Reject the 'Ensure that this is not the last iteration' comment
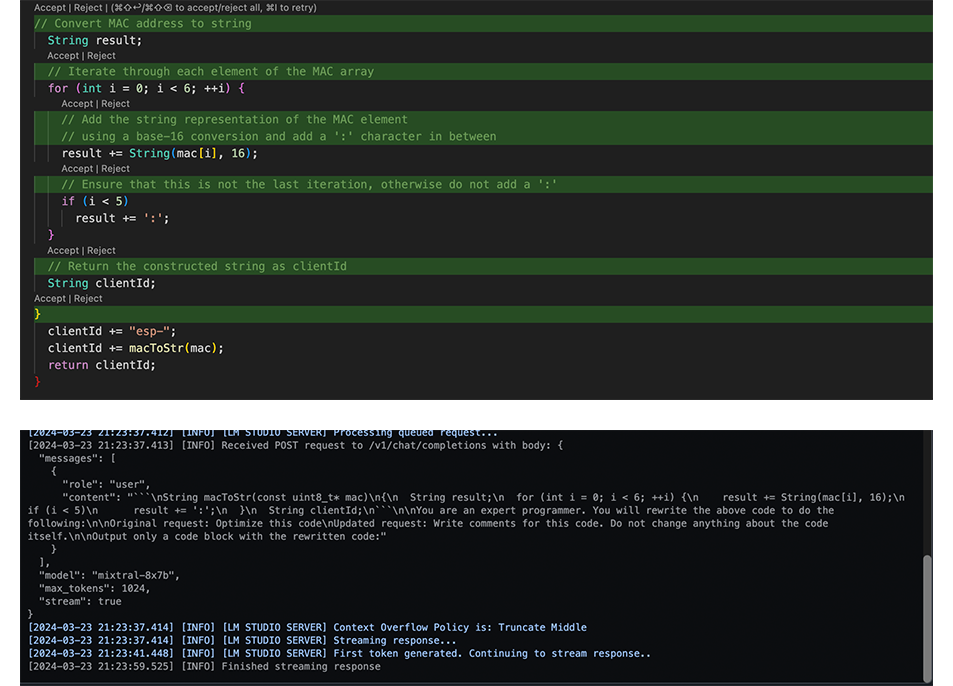953x686 pixels. coord(115,169)
